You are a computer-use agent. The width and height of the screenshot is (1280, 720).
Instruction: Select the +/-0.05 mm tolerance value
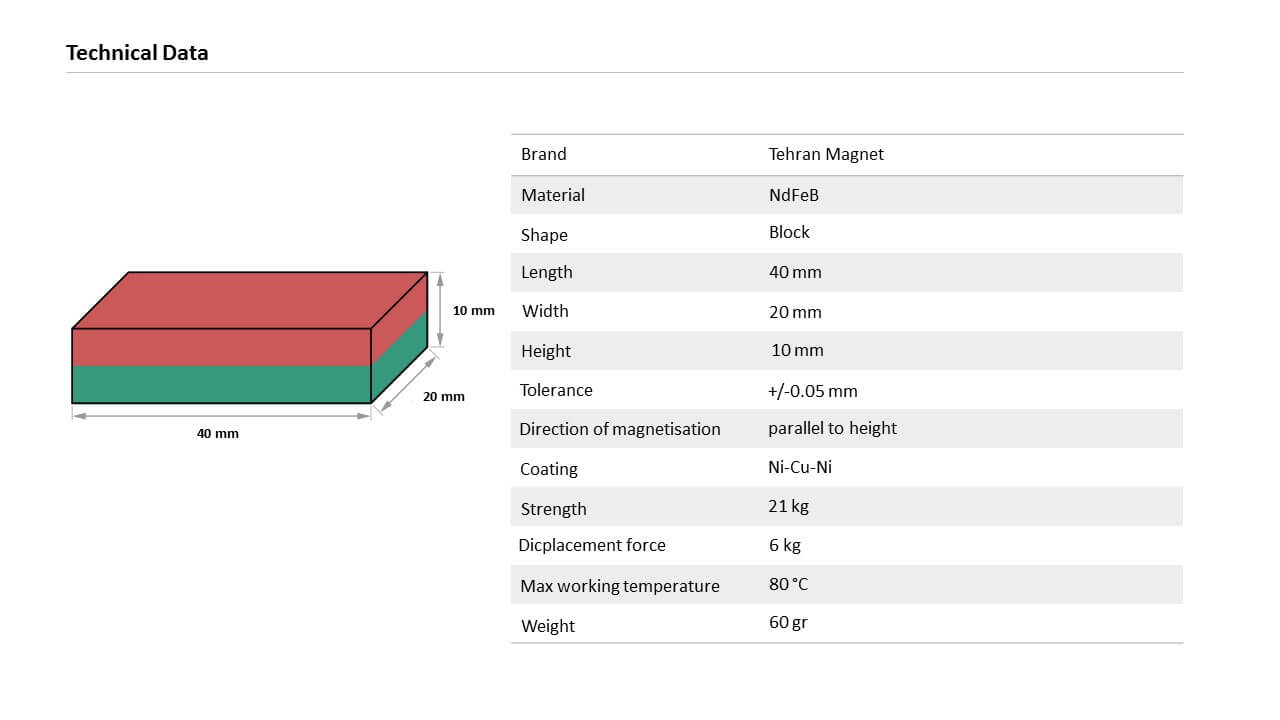[813, 391]
